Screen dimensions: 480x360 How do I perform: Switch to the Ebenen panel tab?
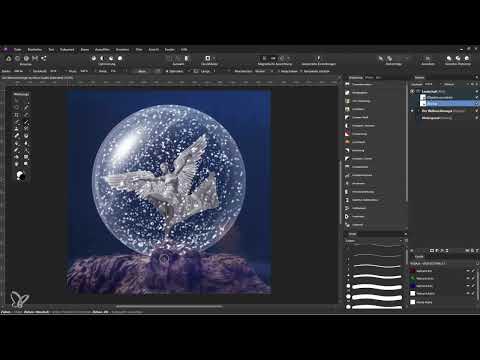point(419,77)
